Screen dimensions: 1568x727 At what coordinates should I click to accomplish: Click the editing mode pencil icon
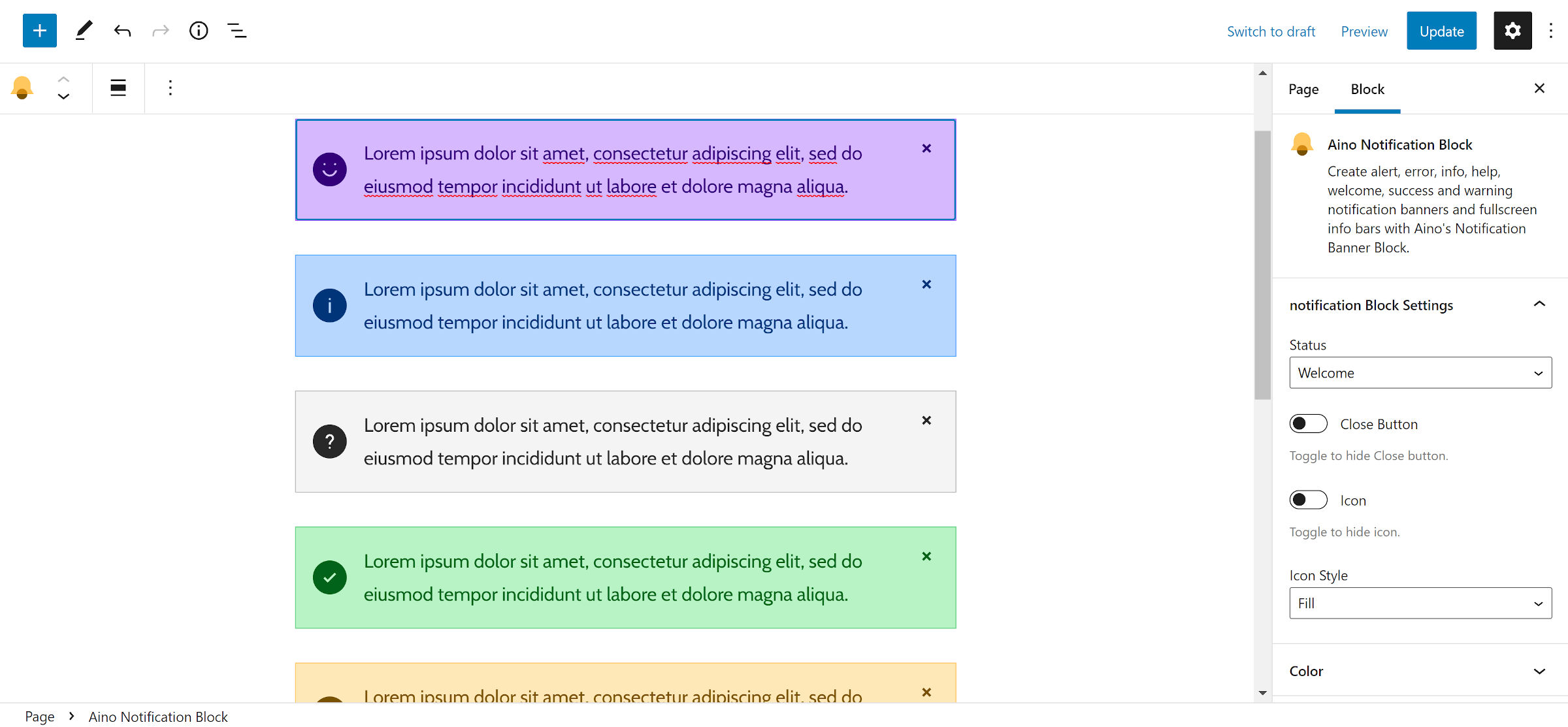tap(83, 30)
